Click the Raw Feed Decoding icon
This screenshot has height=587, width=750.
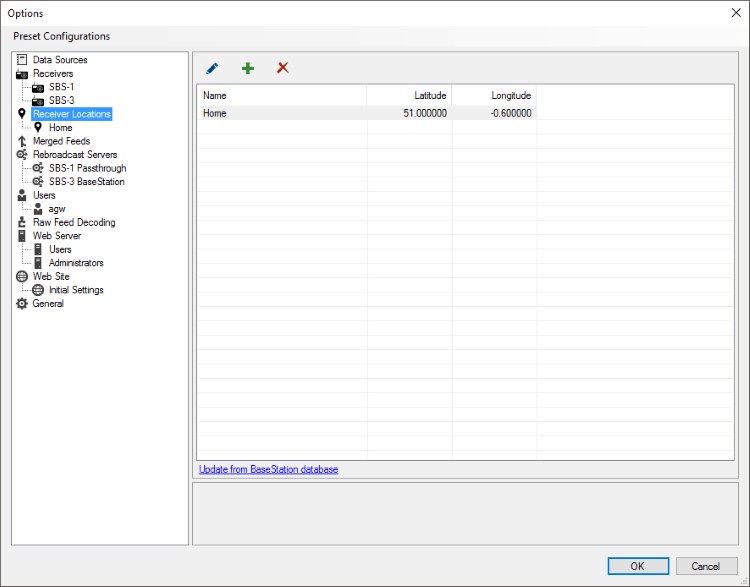[x=22, y=223]
